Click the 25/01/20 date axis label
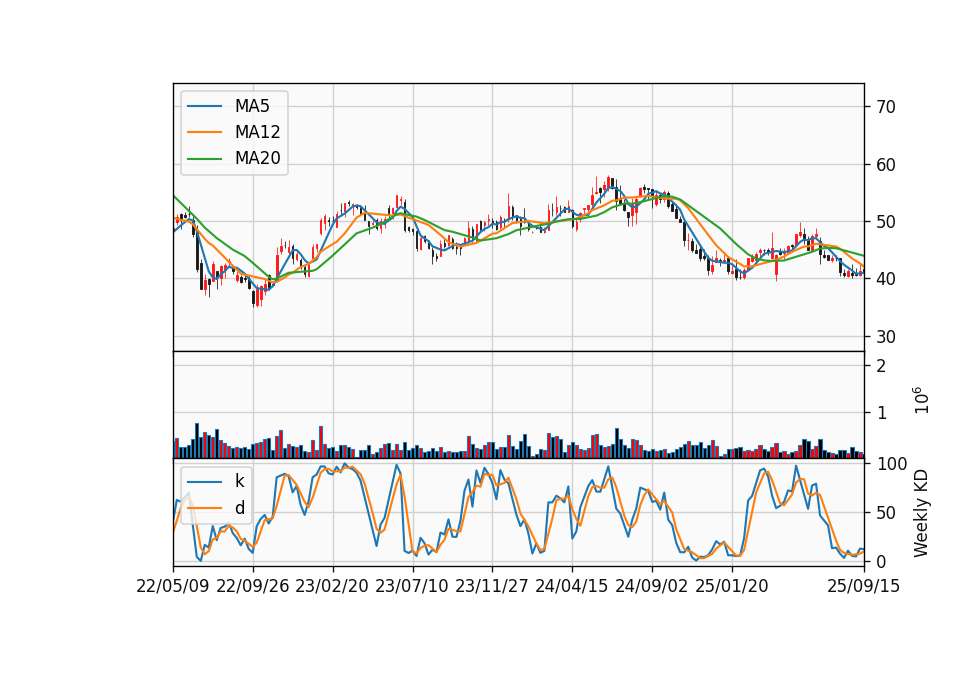Screen dimensions: 960x690 (732, 586)
